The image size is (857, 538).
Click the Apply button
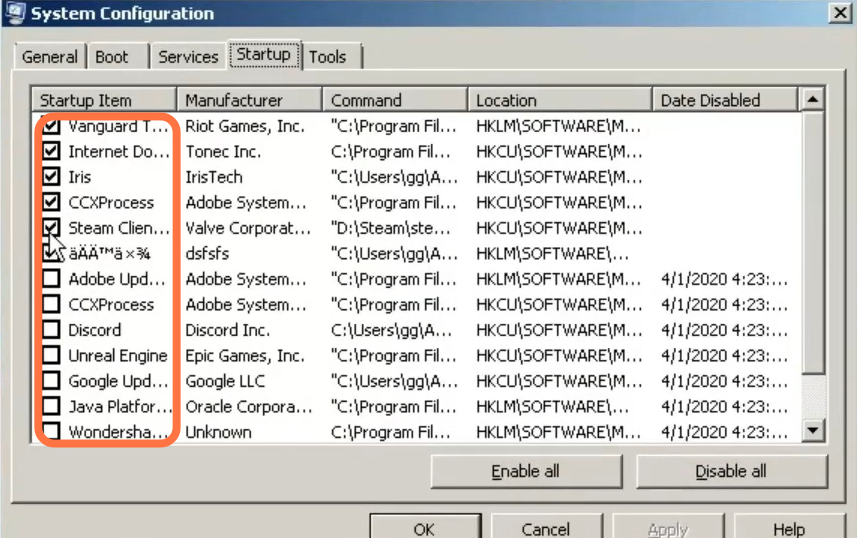pos(668,527)
